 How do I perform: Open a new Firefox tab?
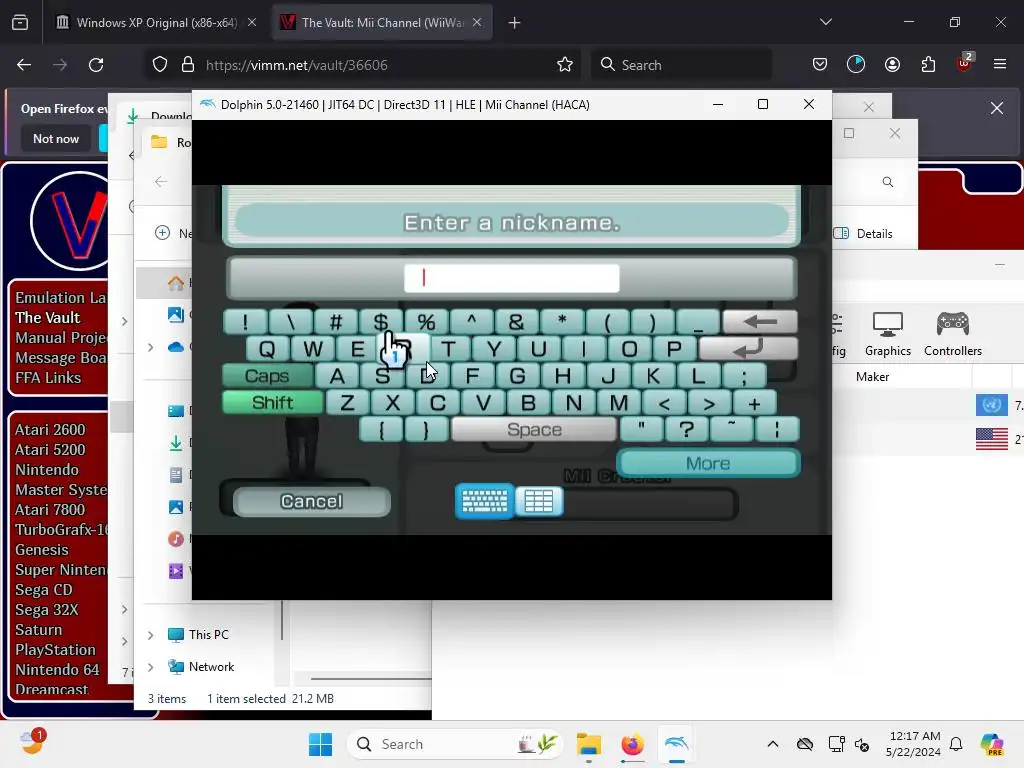(515, 23)
